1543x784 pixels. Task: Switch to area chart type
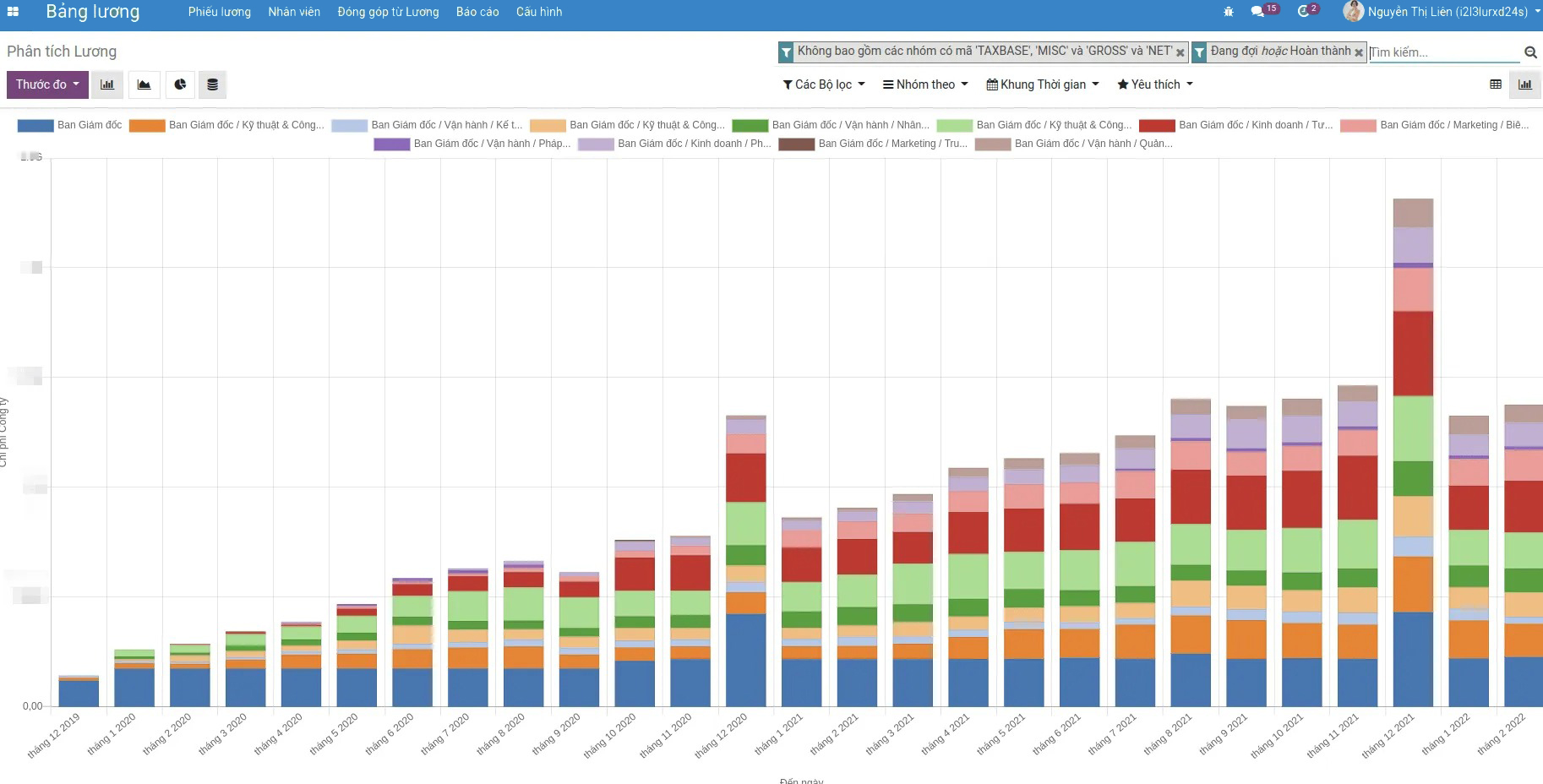pos(144,84)
